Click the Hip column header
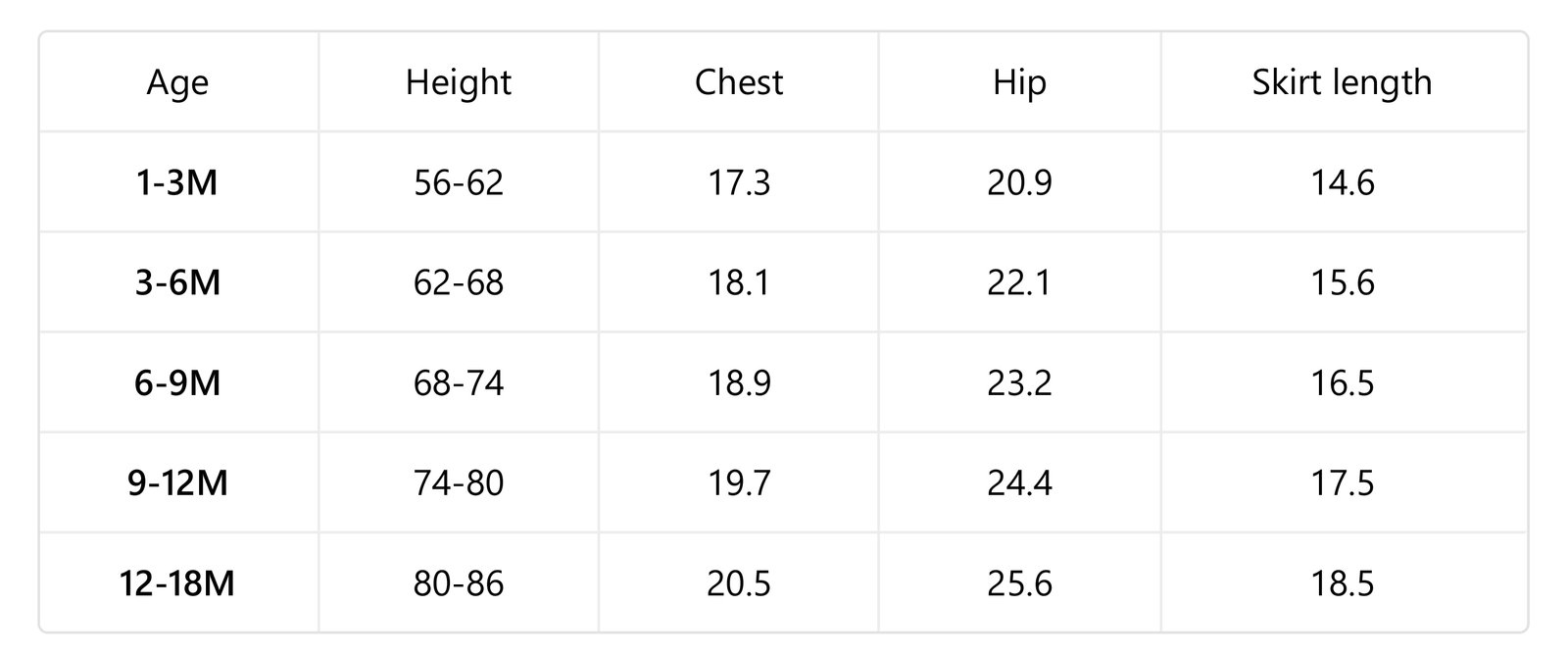Image resolution: width=1568 pixels, height=657 pixels. [x=1019, y=82]
